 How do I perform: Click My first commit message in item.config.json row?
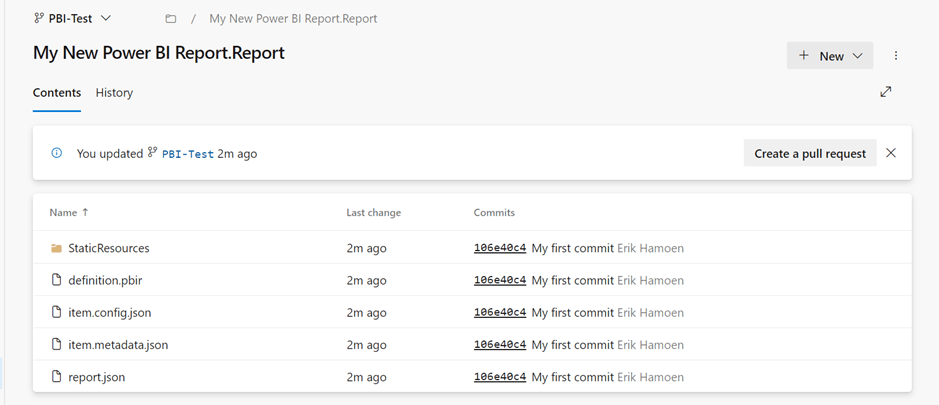(573, 313)
